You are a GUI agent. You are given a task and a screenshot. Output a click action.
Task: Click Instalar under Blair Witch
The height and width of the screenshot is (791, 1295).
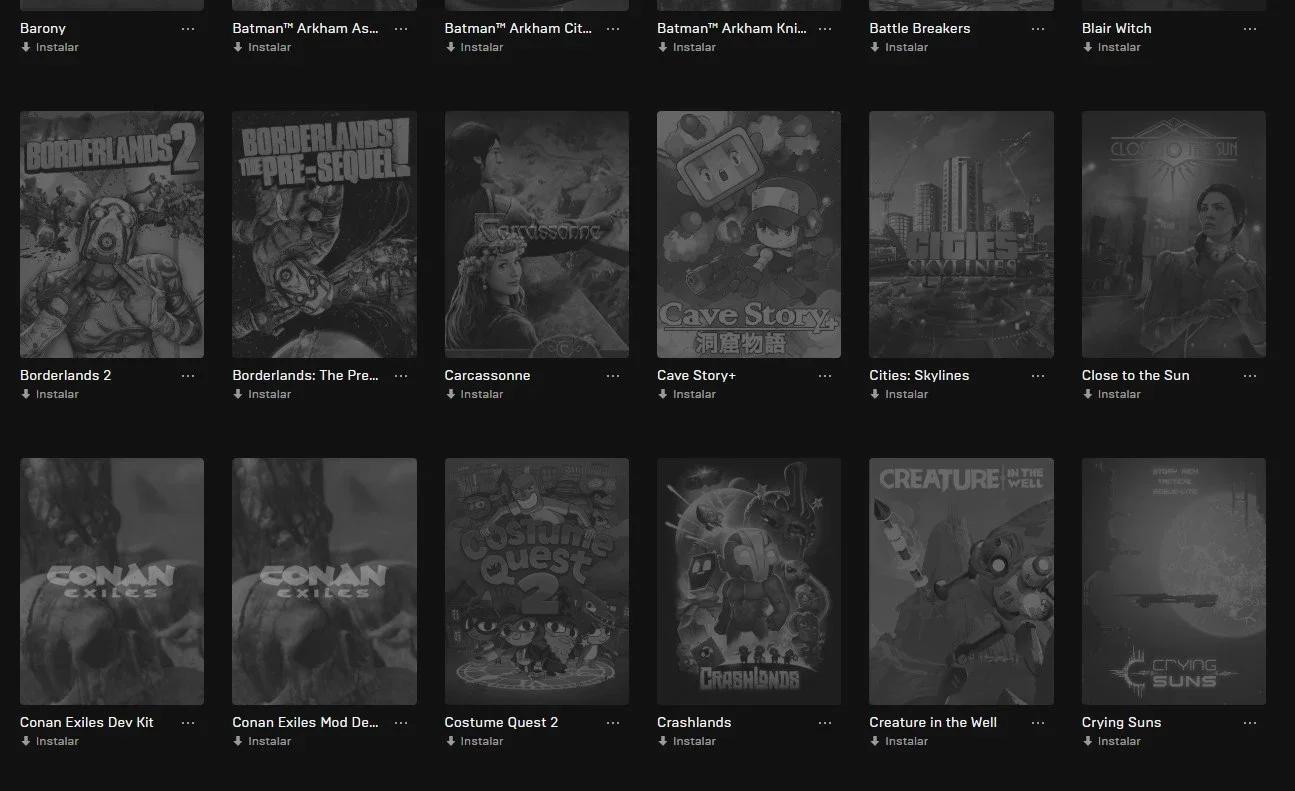click(1111, 47)
